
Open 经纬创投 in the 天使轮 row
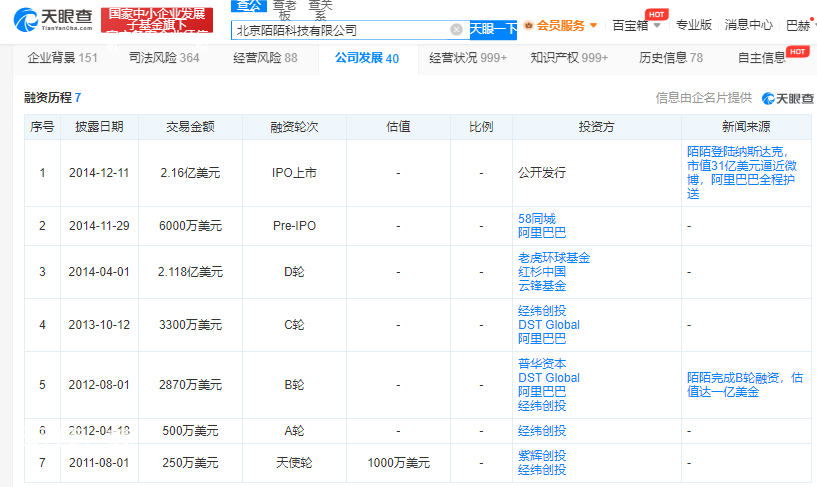coord(542,470)
